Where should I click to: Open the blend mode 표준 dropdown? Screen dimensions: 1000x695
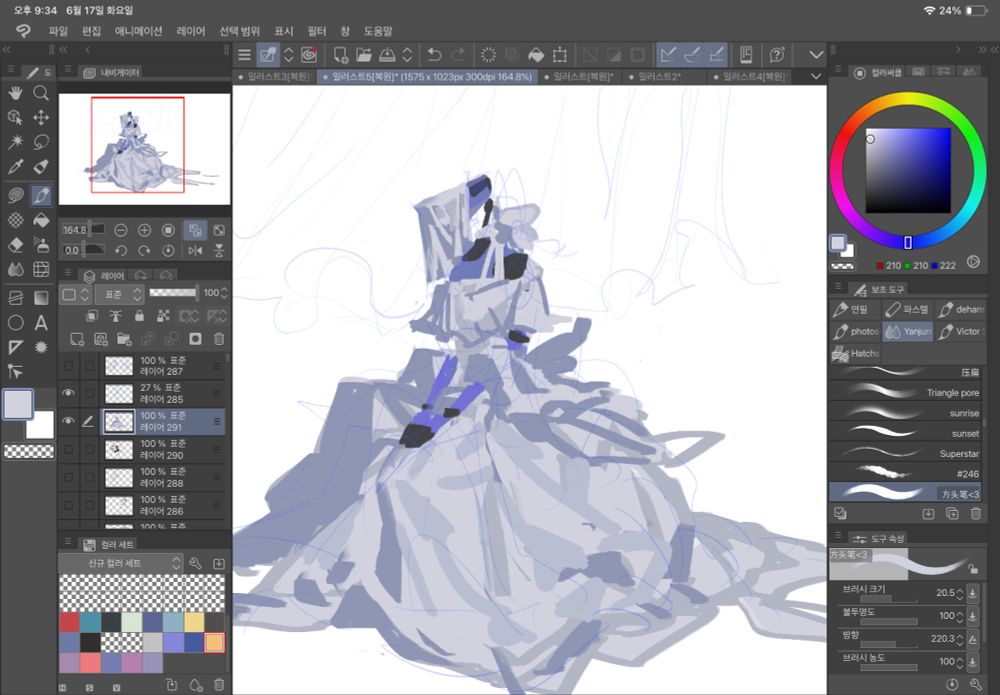pos(119,294)
